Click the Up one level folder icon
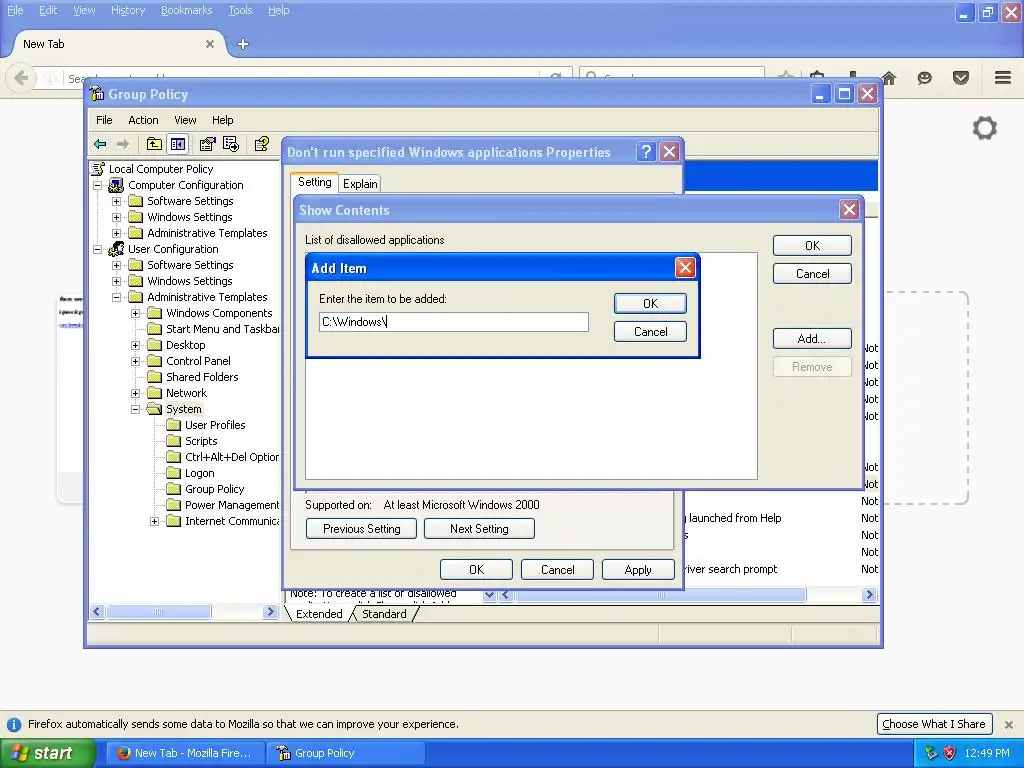Viewport: 1024px width, 768px height. 154,144
